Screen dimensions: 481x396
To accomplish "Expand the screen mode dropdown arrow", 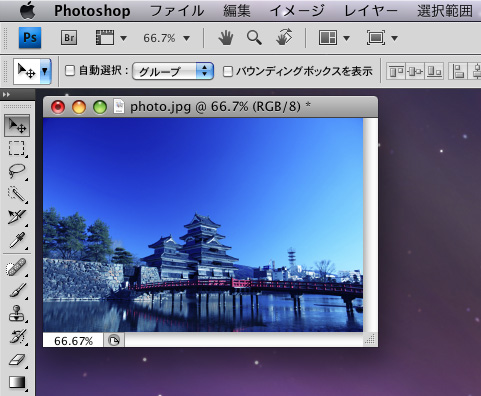I will tap(394, 38).
